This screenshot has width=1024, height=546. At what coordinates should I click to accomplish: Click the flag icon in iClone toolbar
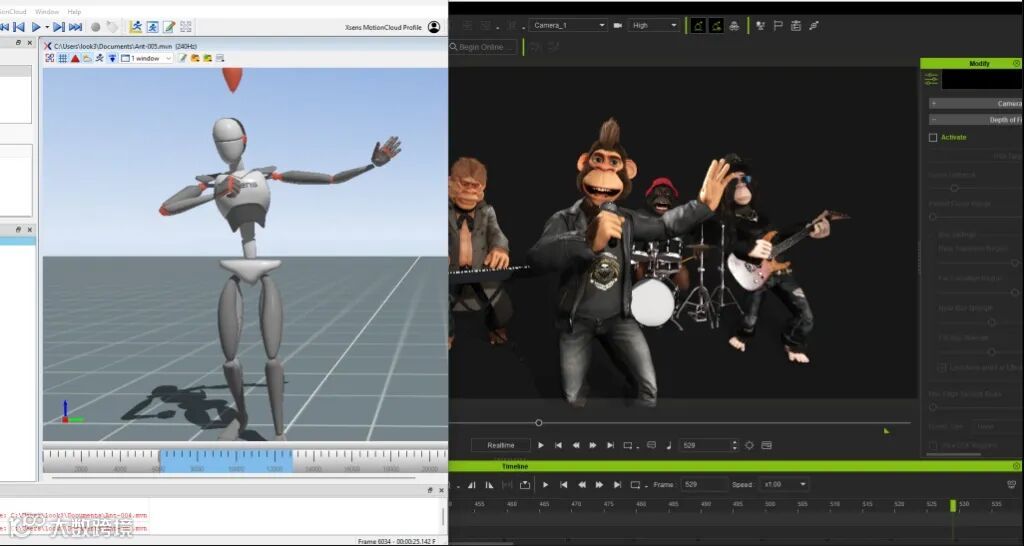coord(779,25)
